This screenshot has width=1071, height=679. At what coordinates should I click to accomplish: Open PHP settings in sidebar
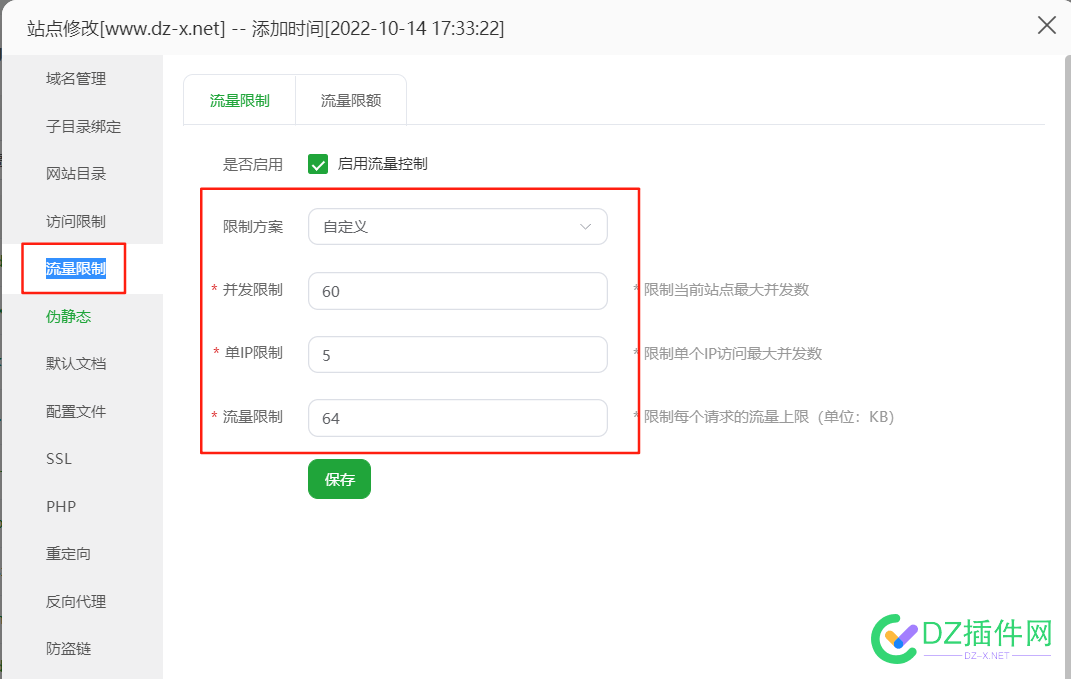[61, 506]
